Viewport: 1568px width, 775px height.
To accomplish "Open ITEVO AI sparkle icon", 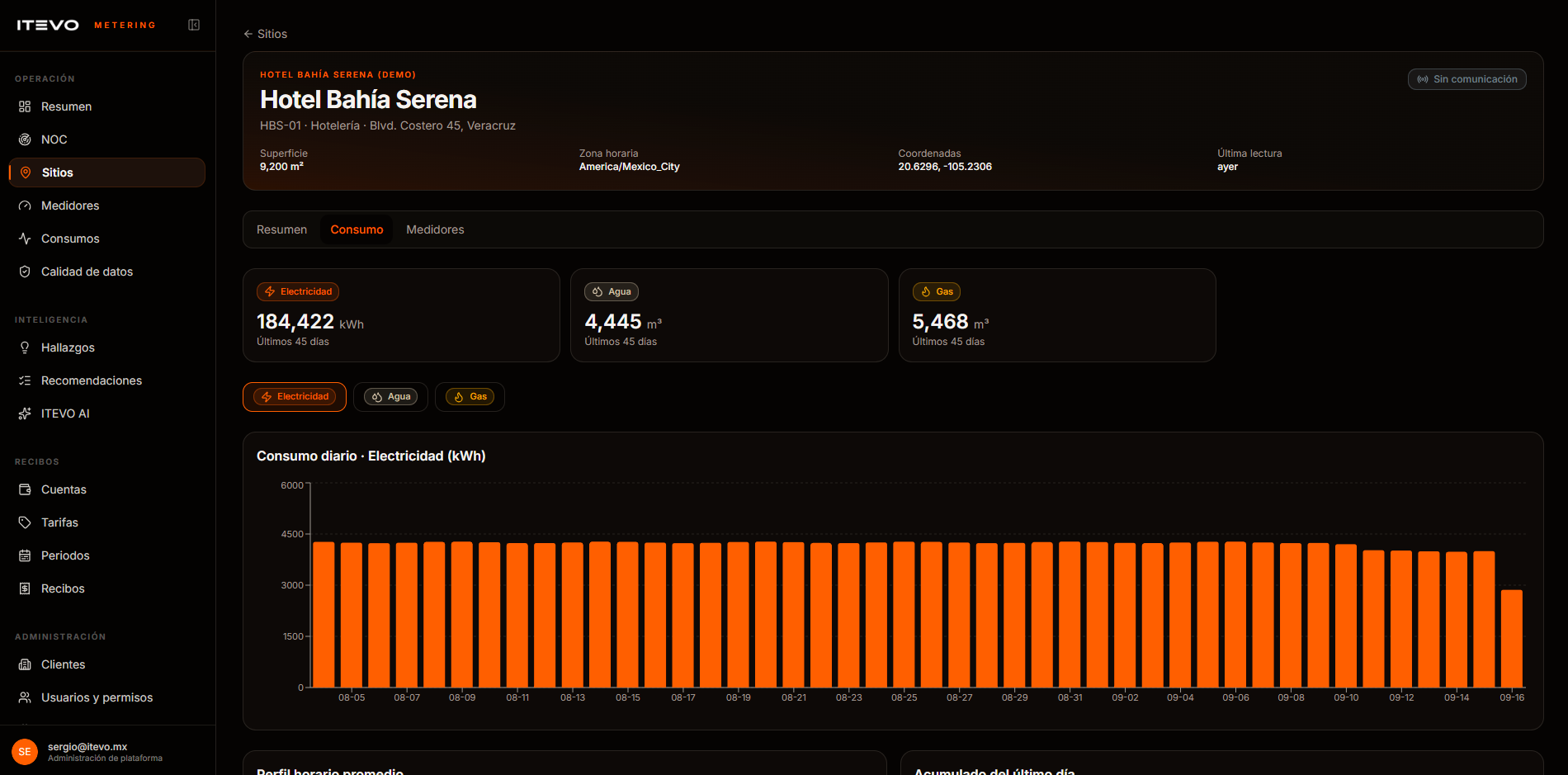I will (25, 413).
